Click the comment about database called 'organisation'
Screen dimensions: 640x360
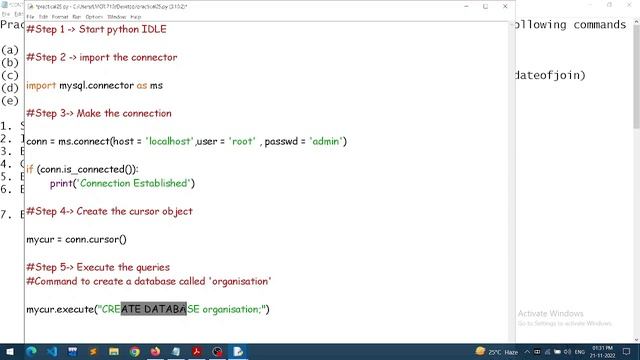tap(149, 282)
